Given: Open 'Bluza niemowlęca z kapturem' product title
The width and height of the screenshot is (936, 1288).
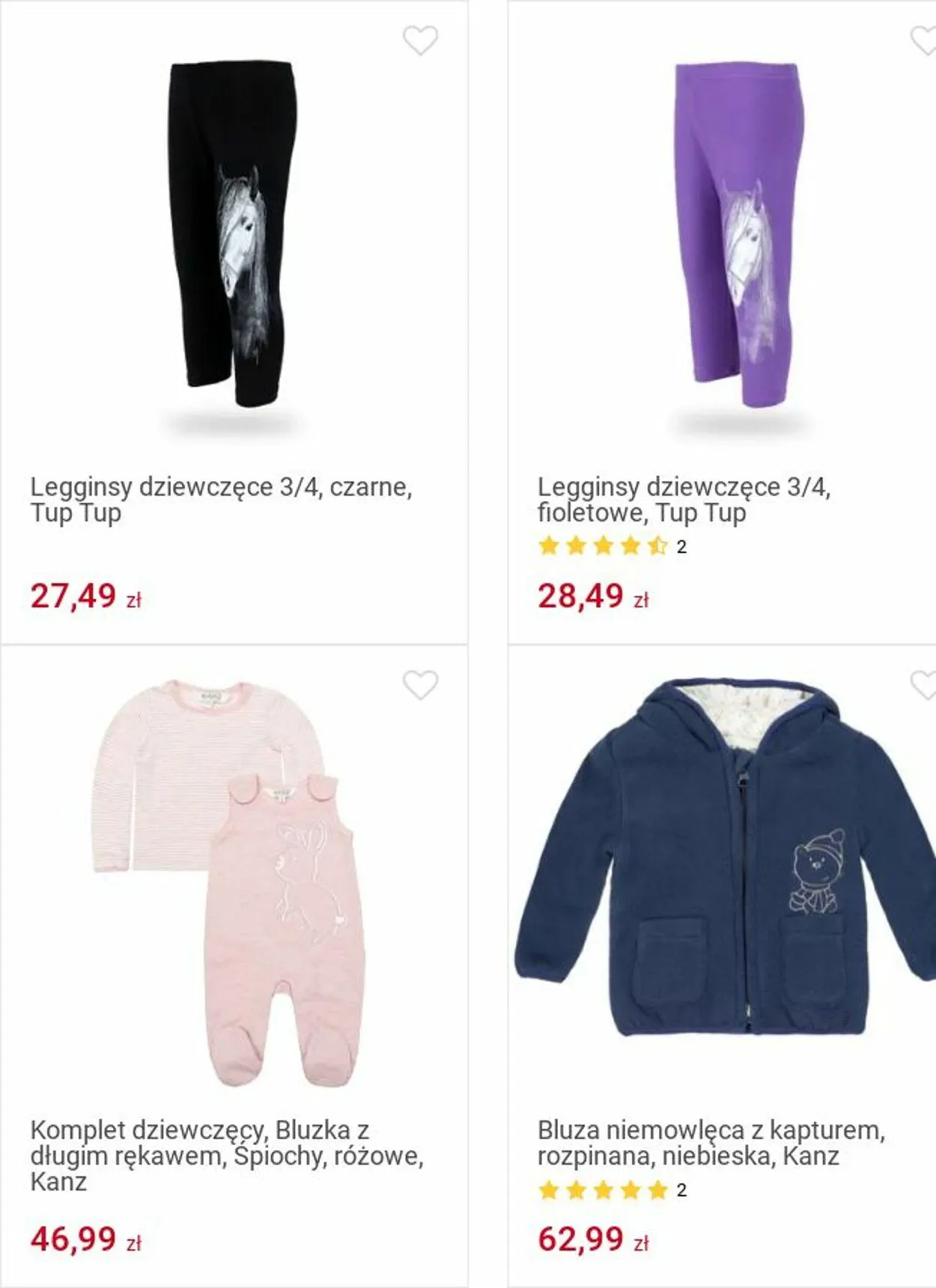Looking at the screenshot, I should point(711,1143).
